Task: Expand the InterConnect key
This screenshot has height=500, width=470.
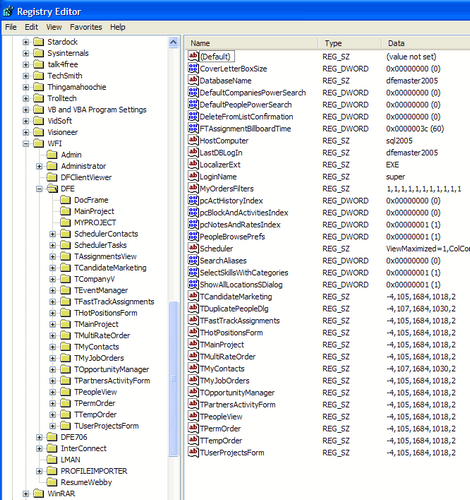Action: coord(39,449)
